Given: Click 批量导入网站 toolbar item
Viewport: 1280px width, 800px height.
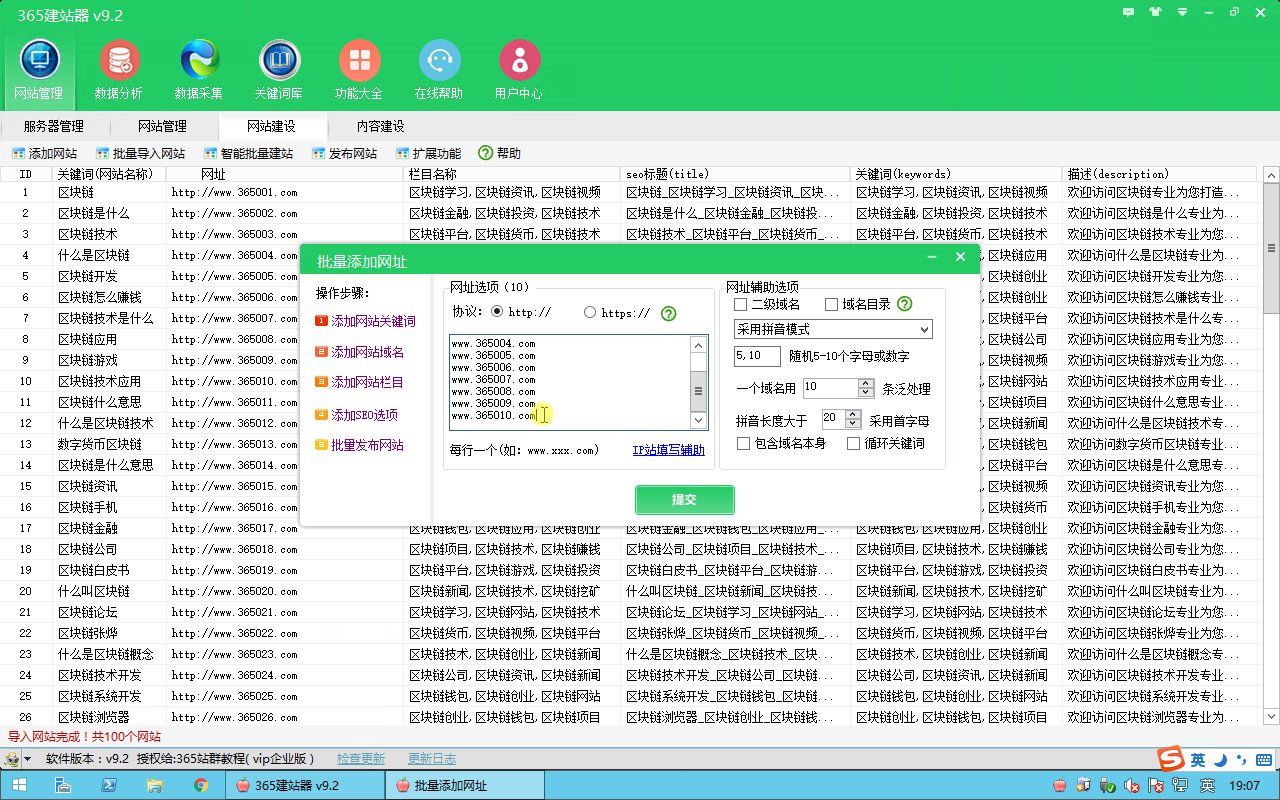Looking at the screenshot, I should coord(141,153).
